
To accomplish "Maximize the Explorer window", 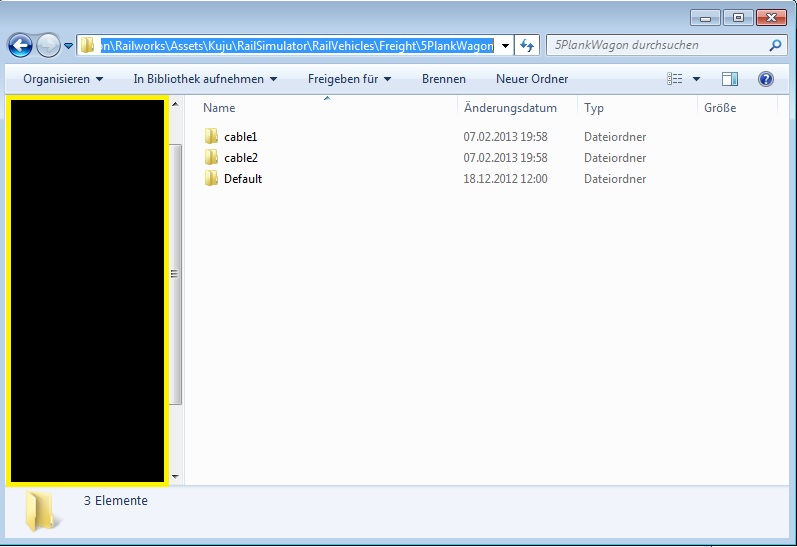I will (738, 18).
